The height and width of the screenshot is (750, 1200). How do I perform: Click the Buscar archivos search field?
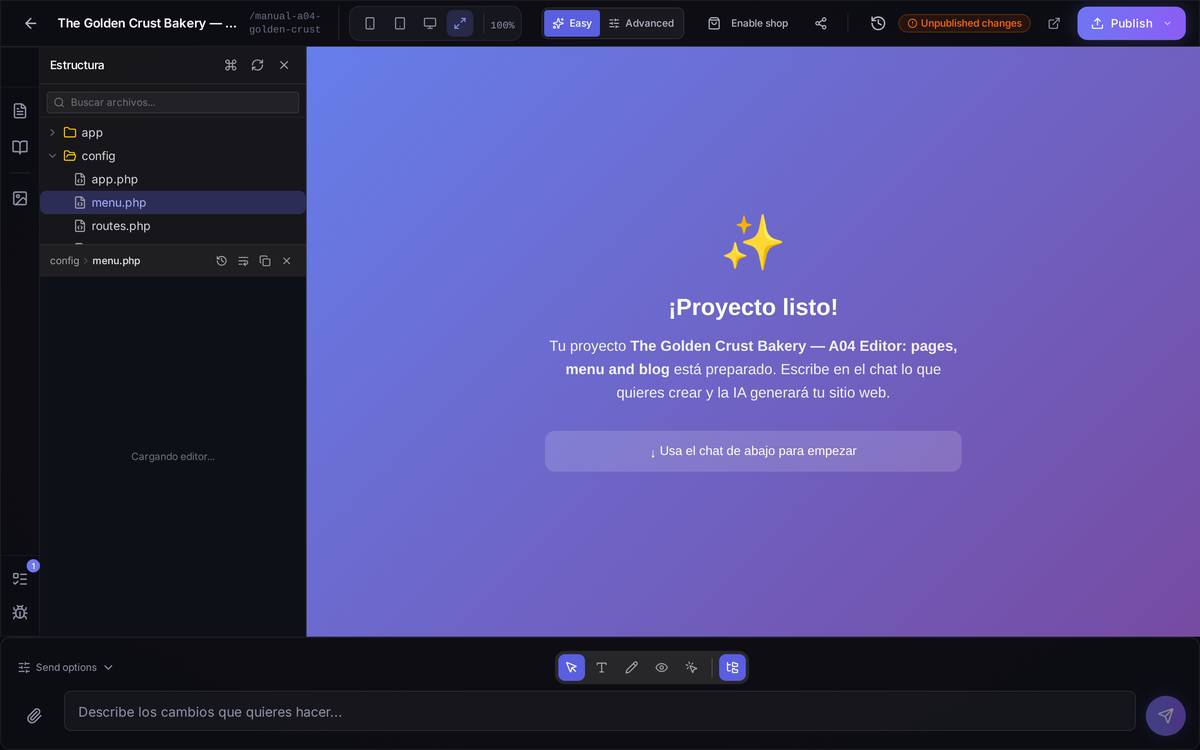point(173,102)
